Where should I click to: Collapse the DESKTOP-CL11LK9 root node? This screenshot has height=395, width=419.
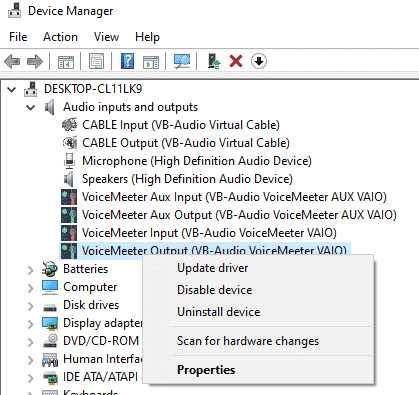click(12, 89)
